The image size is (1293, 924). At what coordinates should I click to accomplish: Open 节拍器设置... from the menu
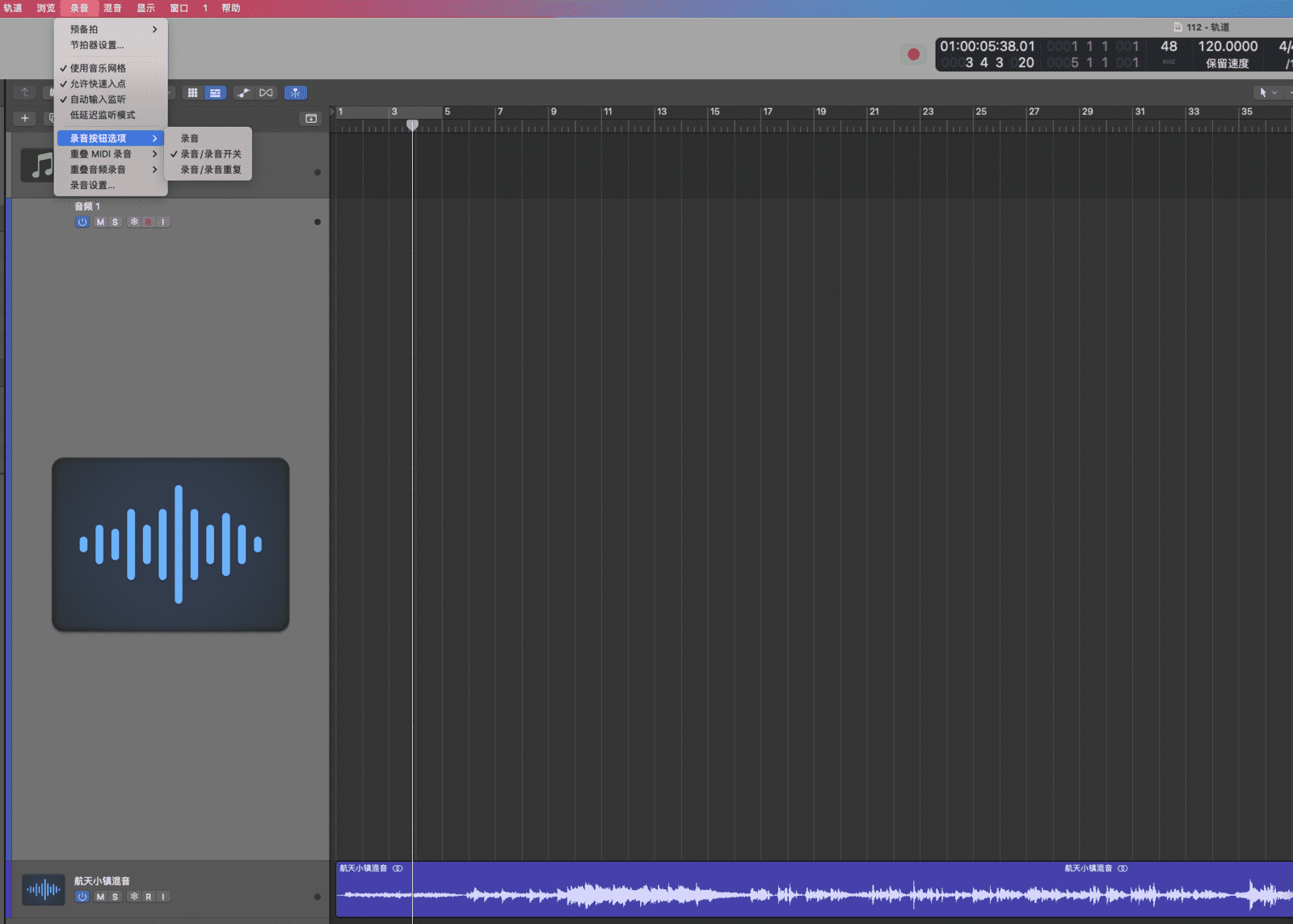coord(97,45)
